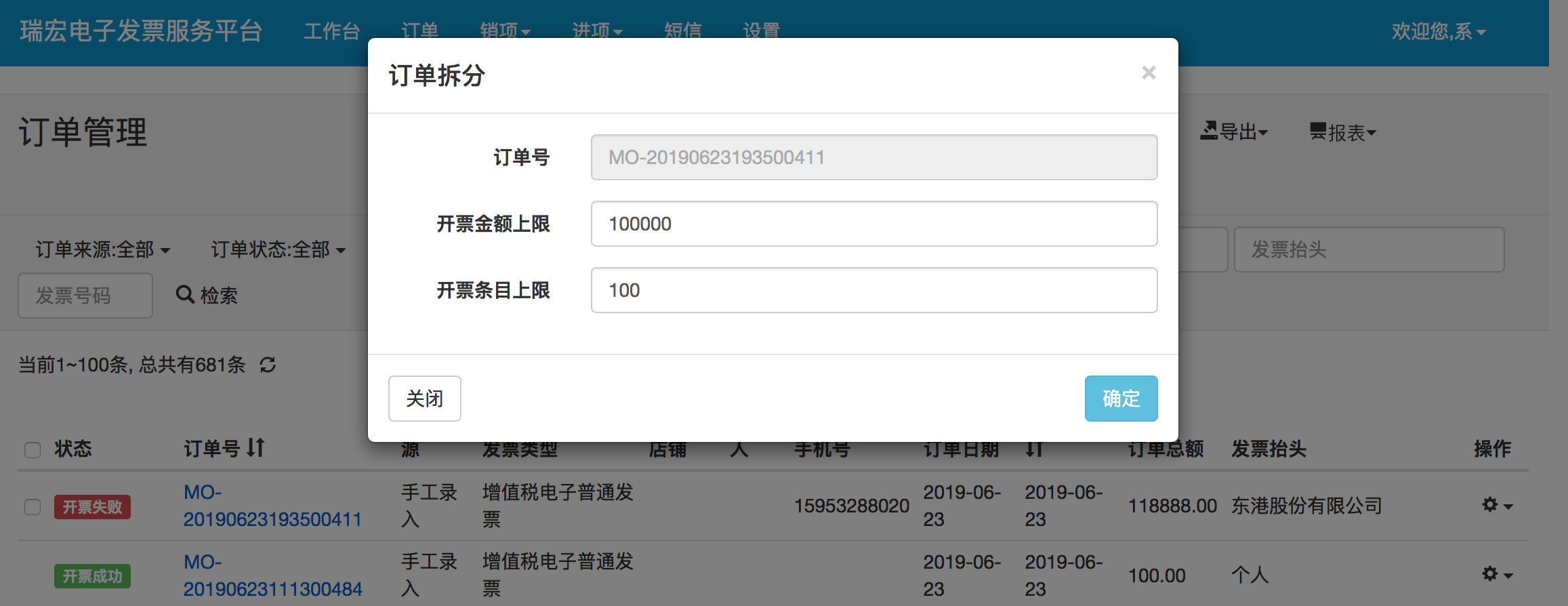Image resolution: width=1568 pixels, height=606 pixels.
Task: Open the 欢迎您 user account dropdown
Action: coord(1438,32)
